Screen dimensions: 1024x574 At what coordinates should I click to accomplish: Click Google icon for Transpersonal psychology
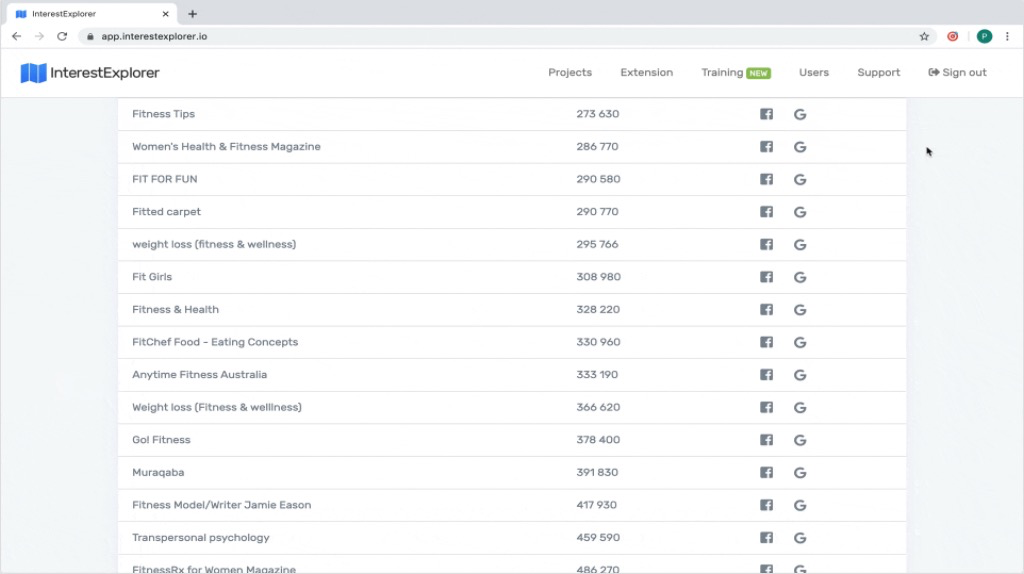tap(800, 539)
